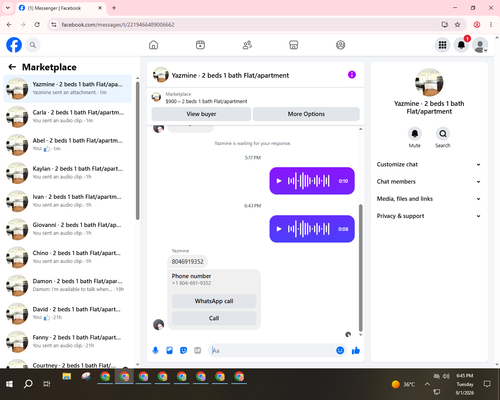
Task: Open Chino conversation in list
Action: point(67,257)
